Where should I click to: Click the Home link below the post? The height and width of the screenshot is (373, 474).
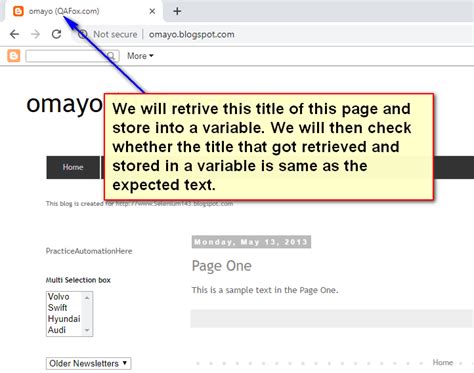coord(443,362)
